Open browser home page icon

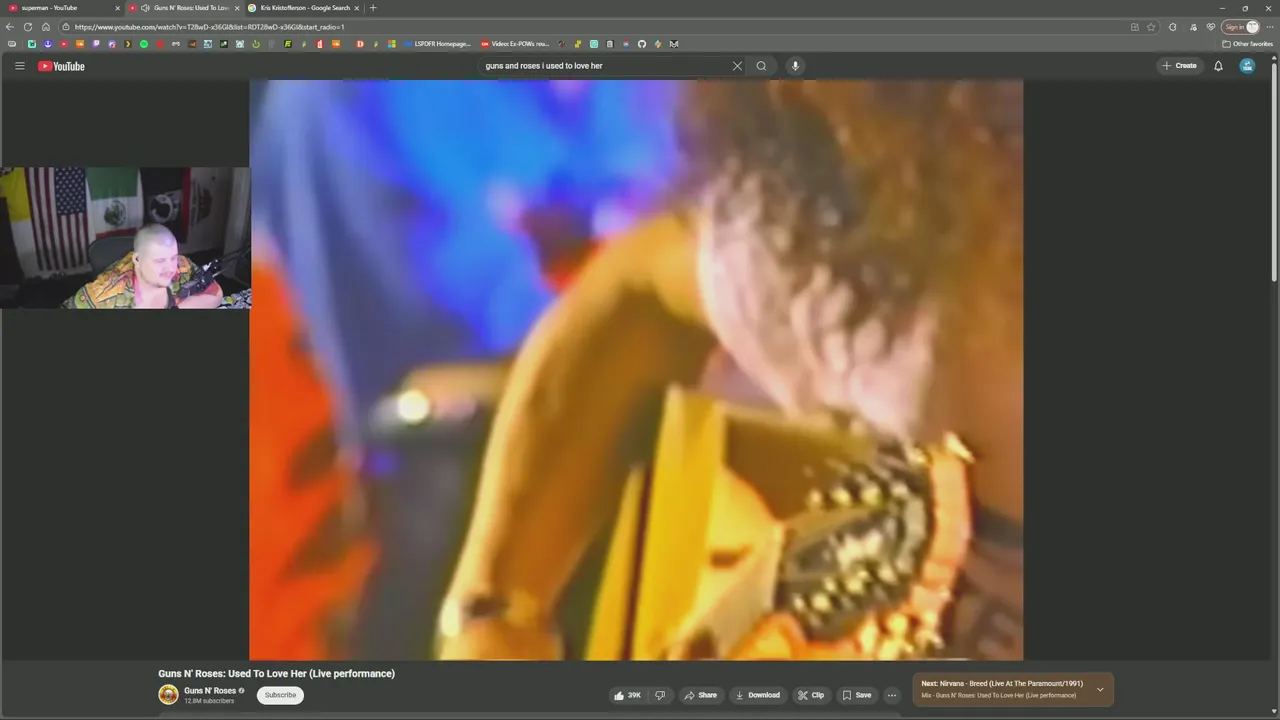click(x=46, y=27)
